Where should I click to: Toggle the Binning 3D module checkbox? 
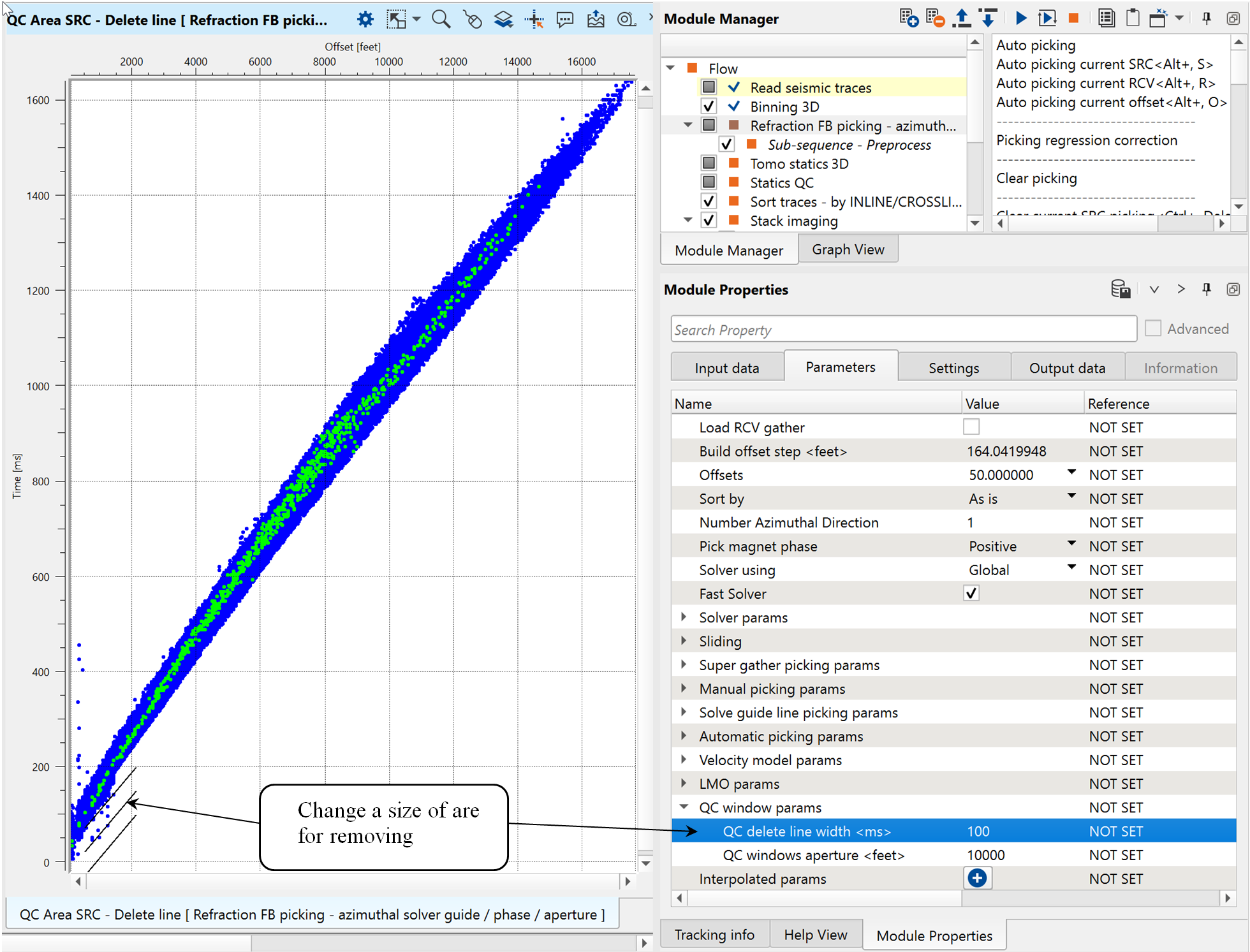[709, 106]
